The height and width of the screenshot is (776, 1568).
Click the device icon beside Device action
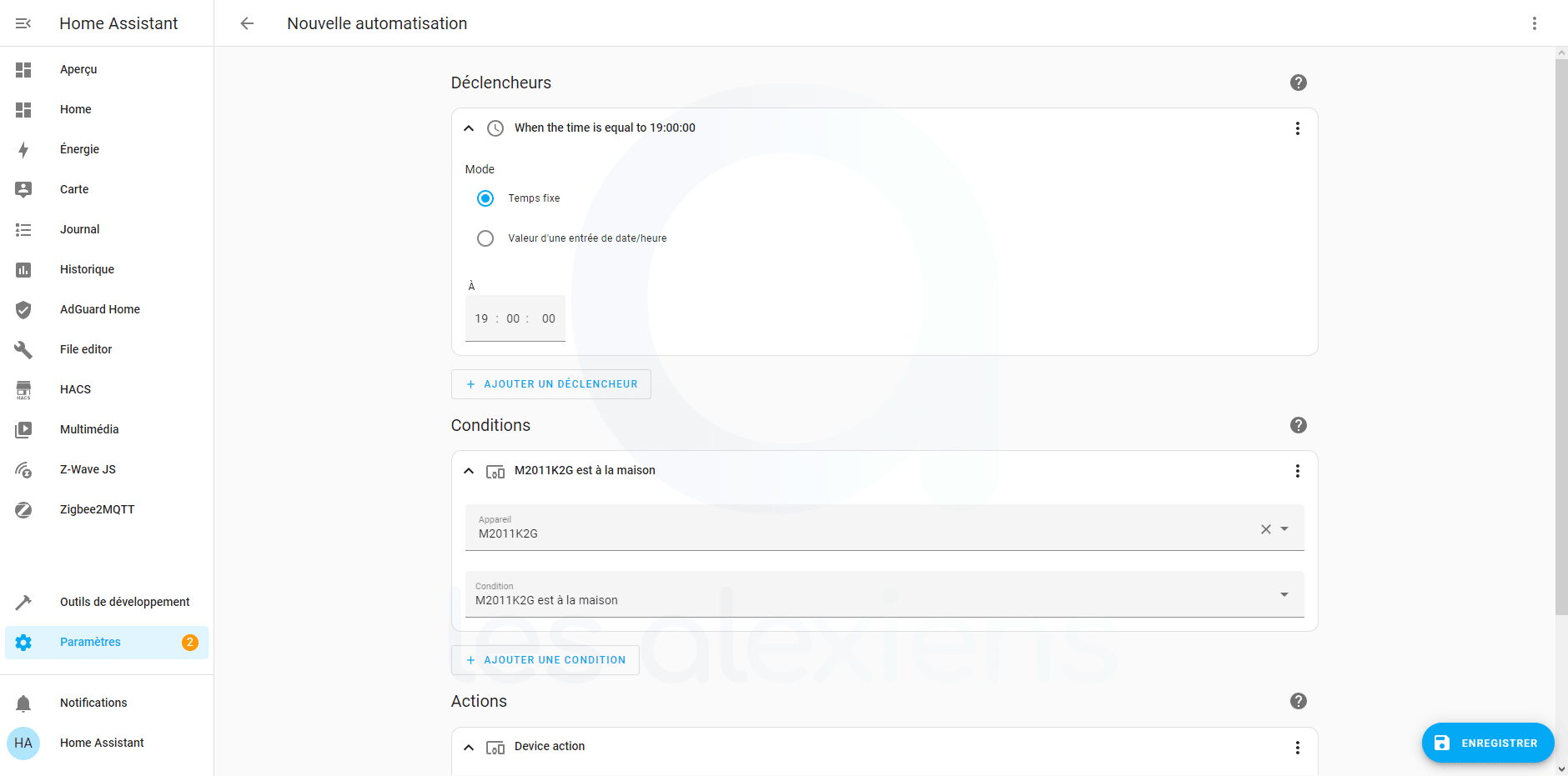[495, 748]
